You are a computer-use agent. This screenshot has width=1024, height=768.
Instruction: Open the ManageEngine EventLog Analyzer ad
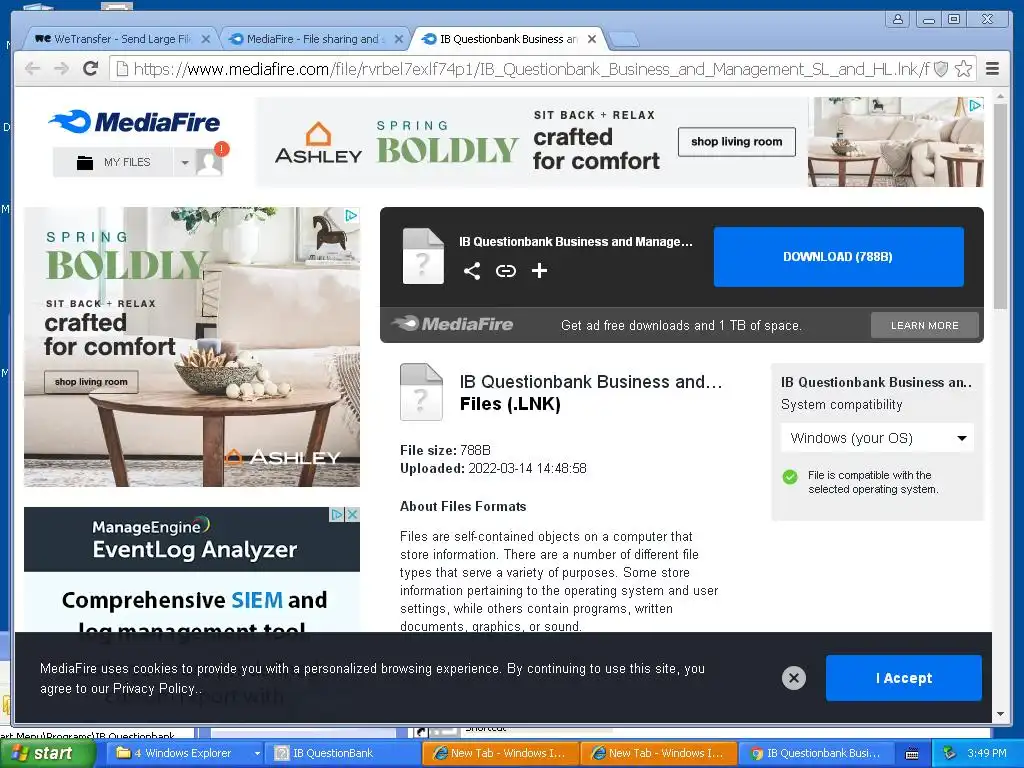tap(192, 569)
